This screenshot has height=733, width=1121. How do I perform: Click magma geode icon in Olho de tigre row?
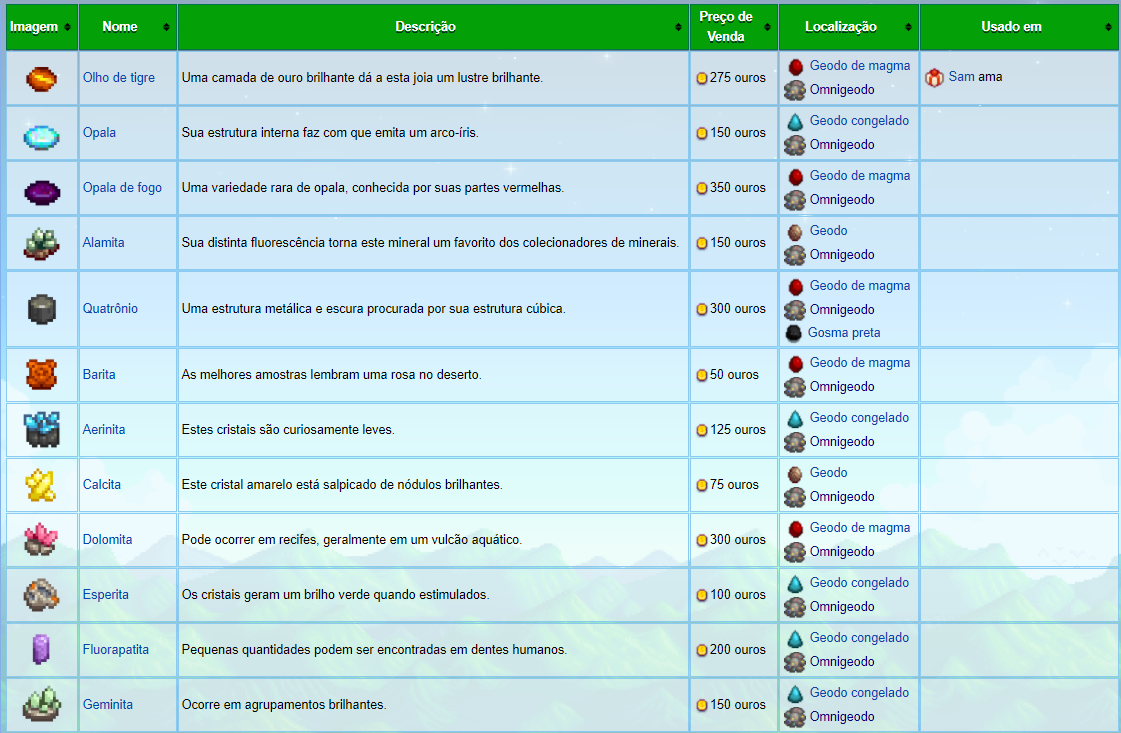coord(796,67)
